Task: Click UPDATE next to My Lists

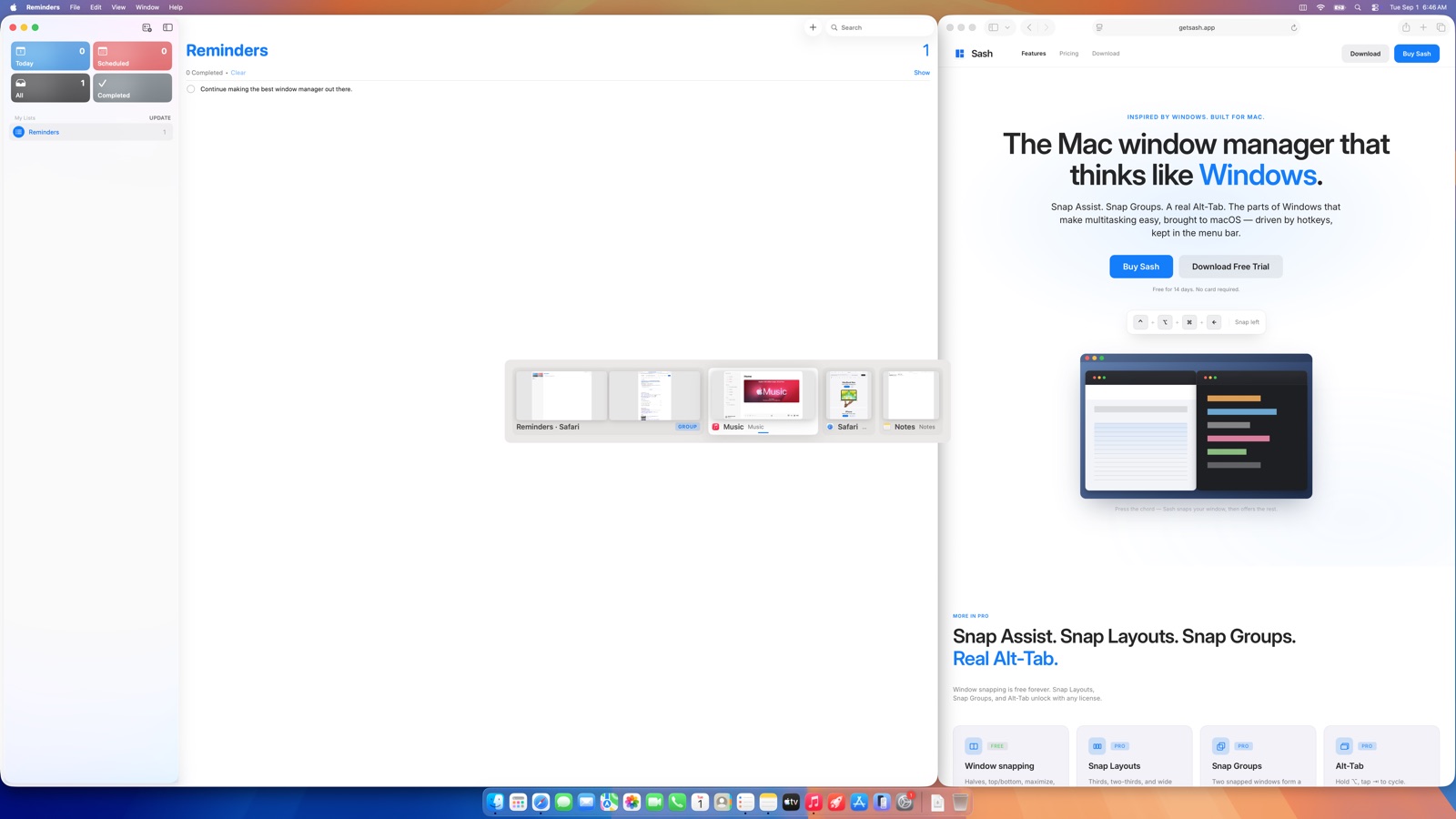Action: click(160, 118)
